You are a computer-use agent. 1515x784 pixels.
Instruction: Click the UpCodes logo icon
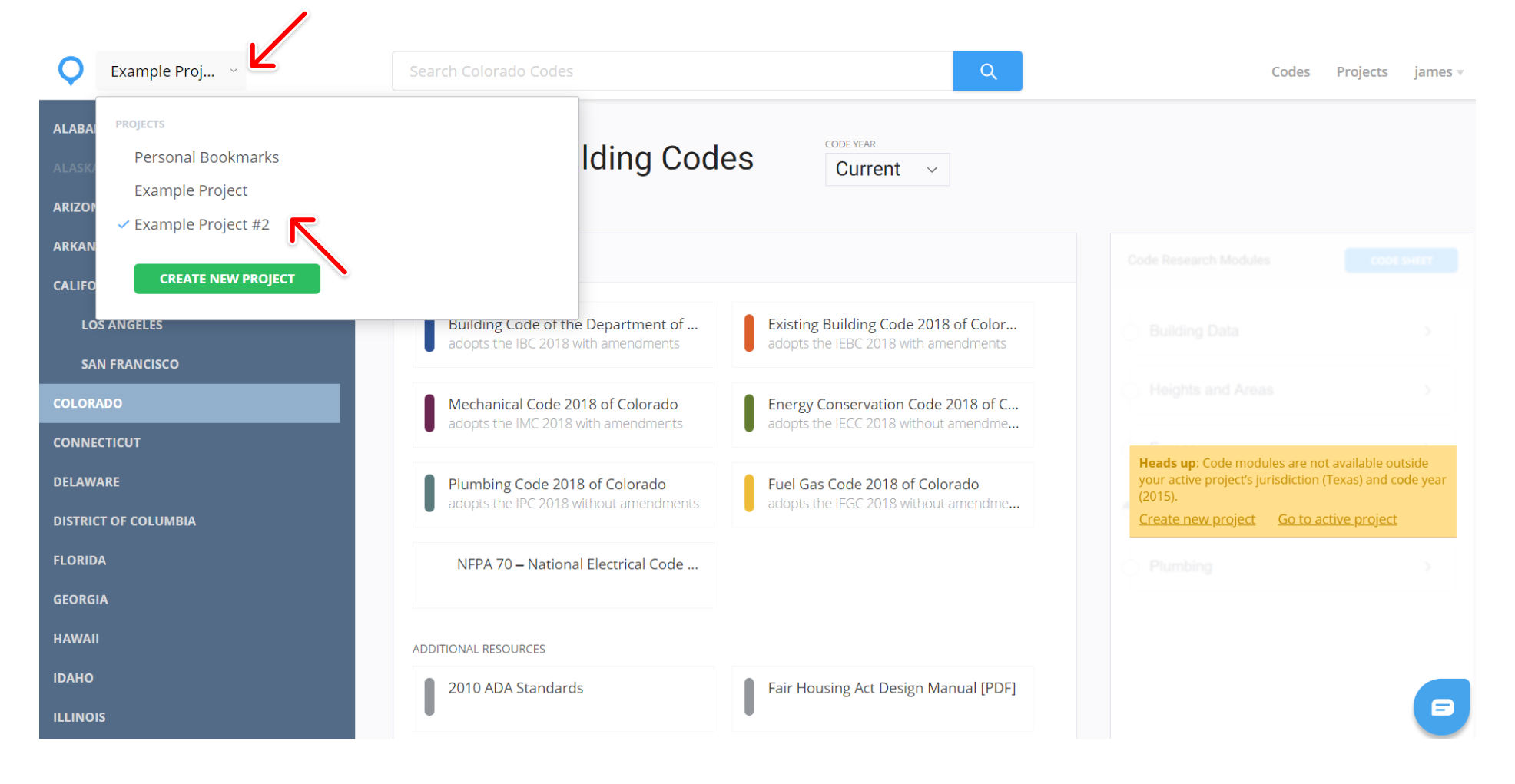click(70, 71)
